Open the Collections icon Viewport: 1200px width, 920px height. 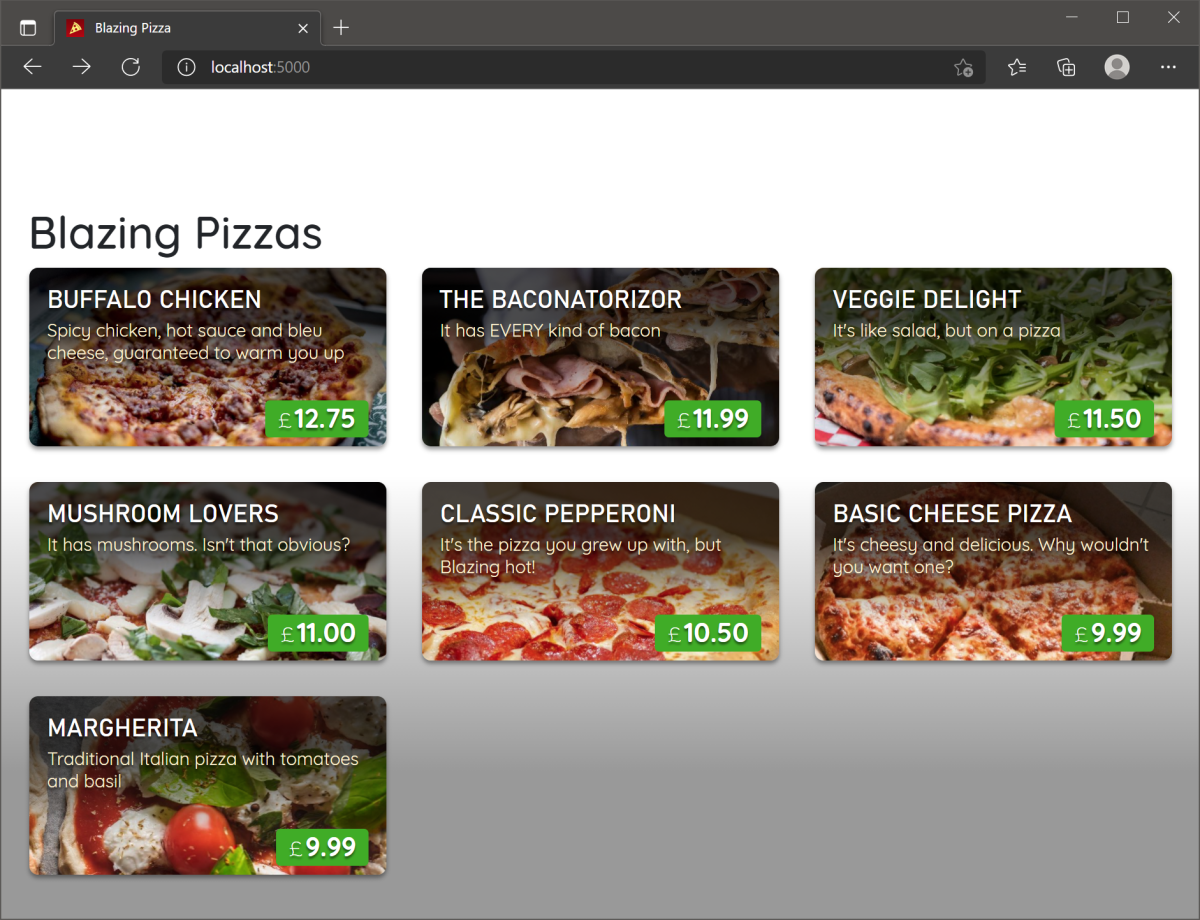tap(1066, 67)
